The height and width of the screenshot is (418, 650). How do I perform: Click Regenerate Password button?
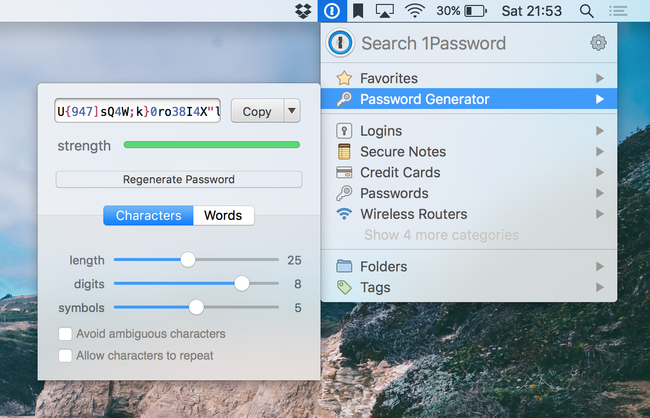(179, 180)
